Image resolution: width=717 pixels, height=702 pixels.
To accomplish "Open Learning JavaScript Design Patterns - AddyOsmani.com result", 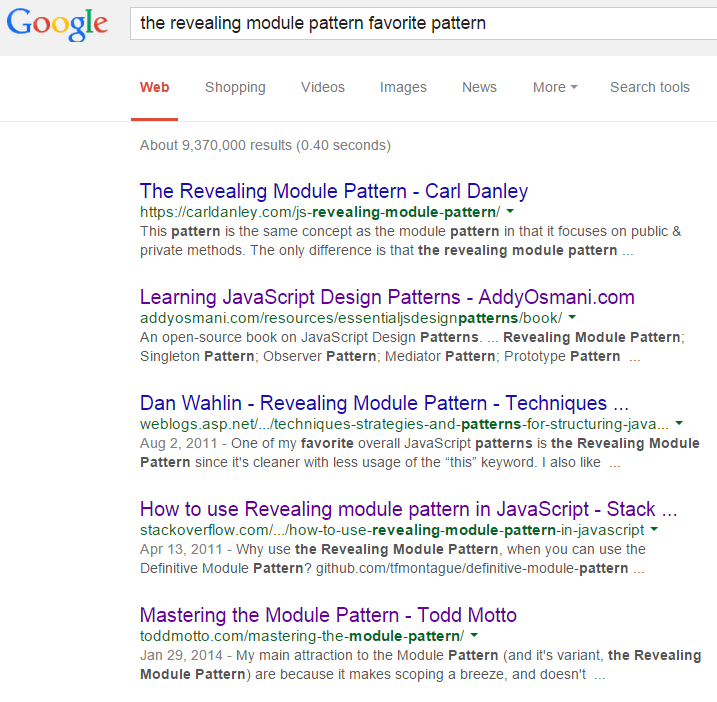I will click(x=387, y=297).
